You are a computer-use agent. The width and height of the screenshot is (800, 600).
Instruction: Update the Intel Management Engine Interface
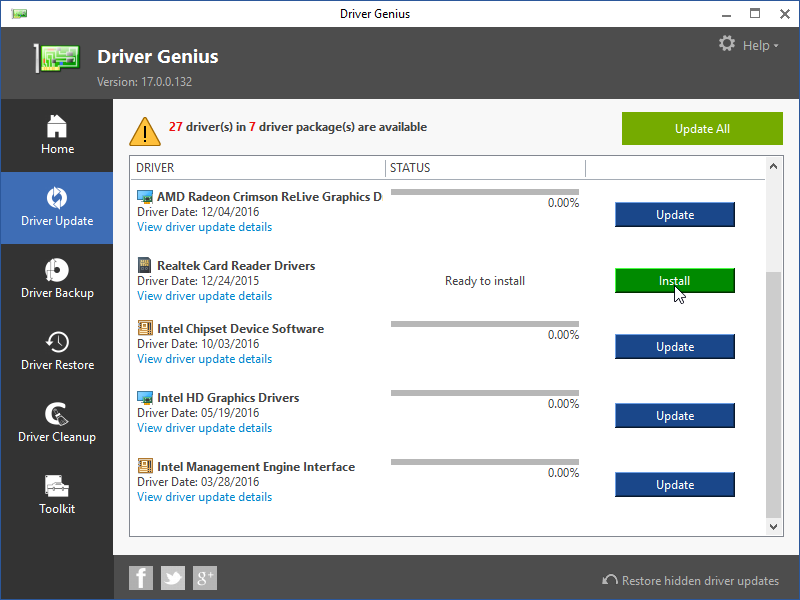click(674, 485)
